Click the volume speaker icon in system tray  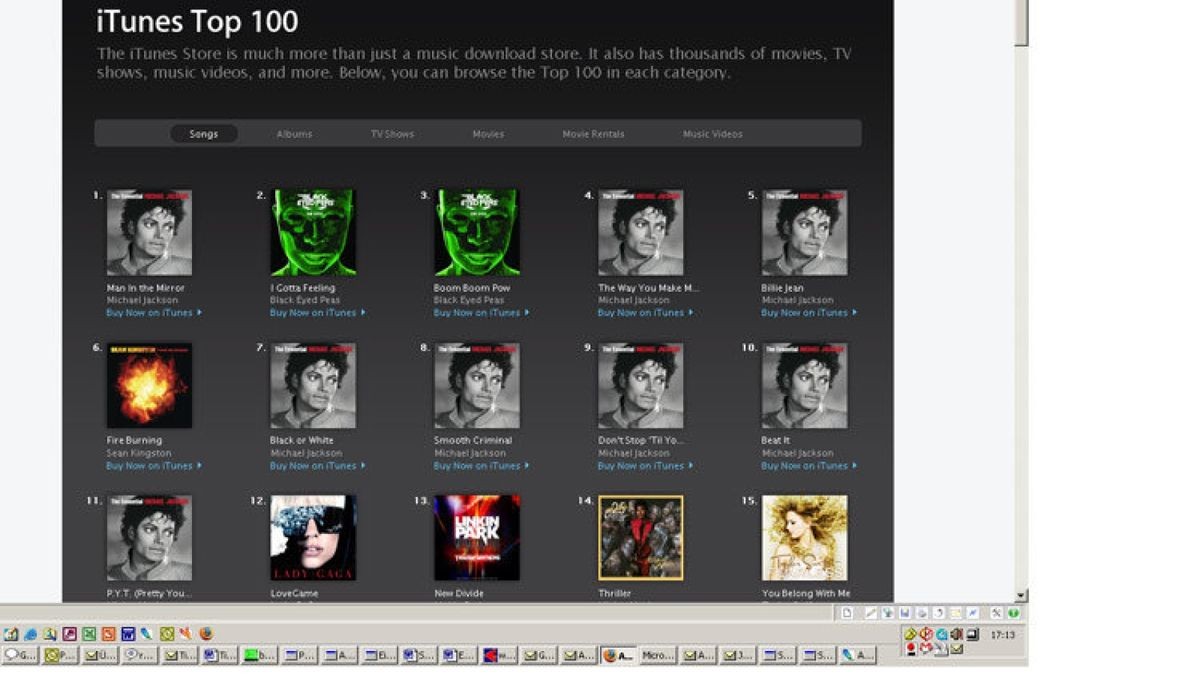point(957,634)
